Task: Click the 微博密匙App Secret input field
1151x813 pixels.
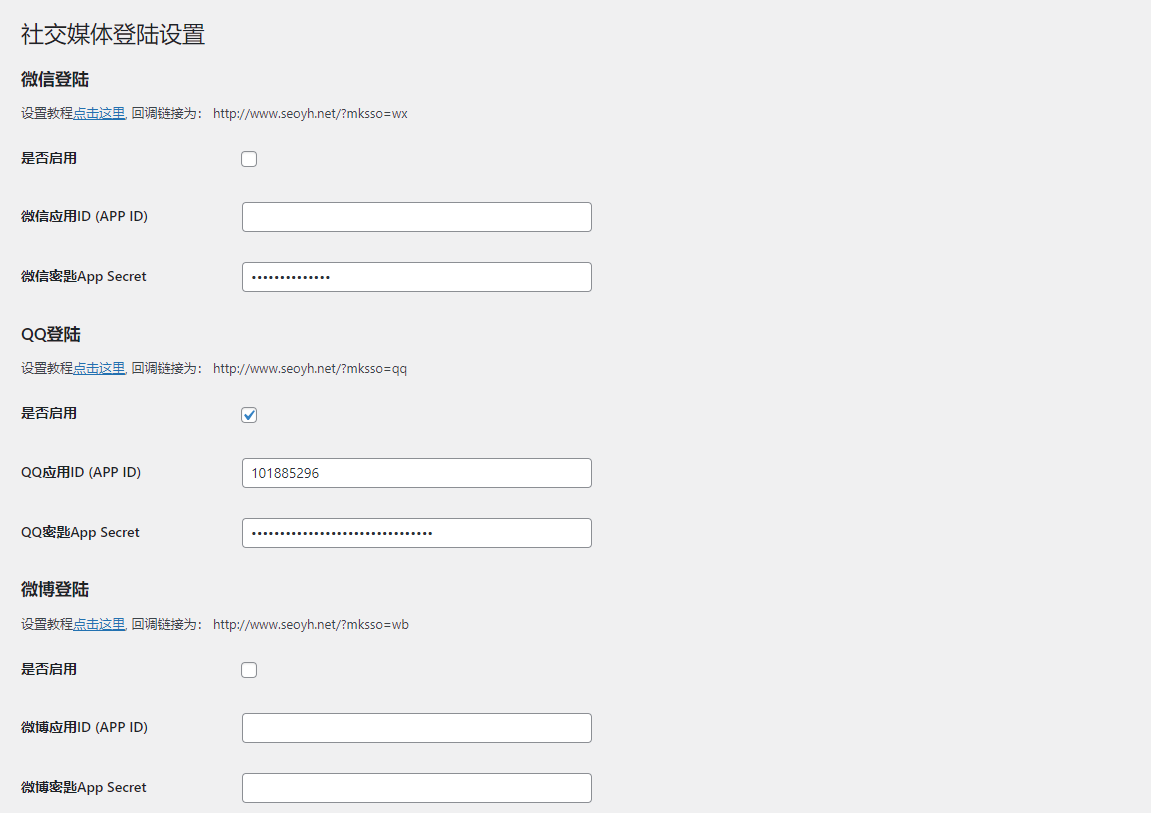Action: [x=417, y=788]
